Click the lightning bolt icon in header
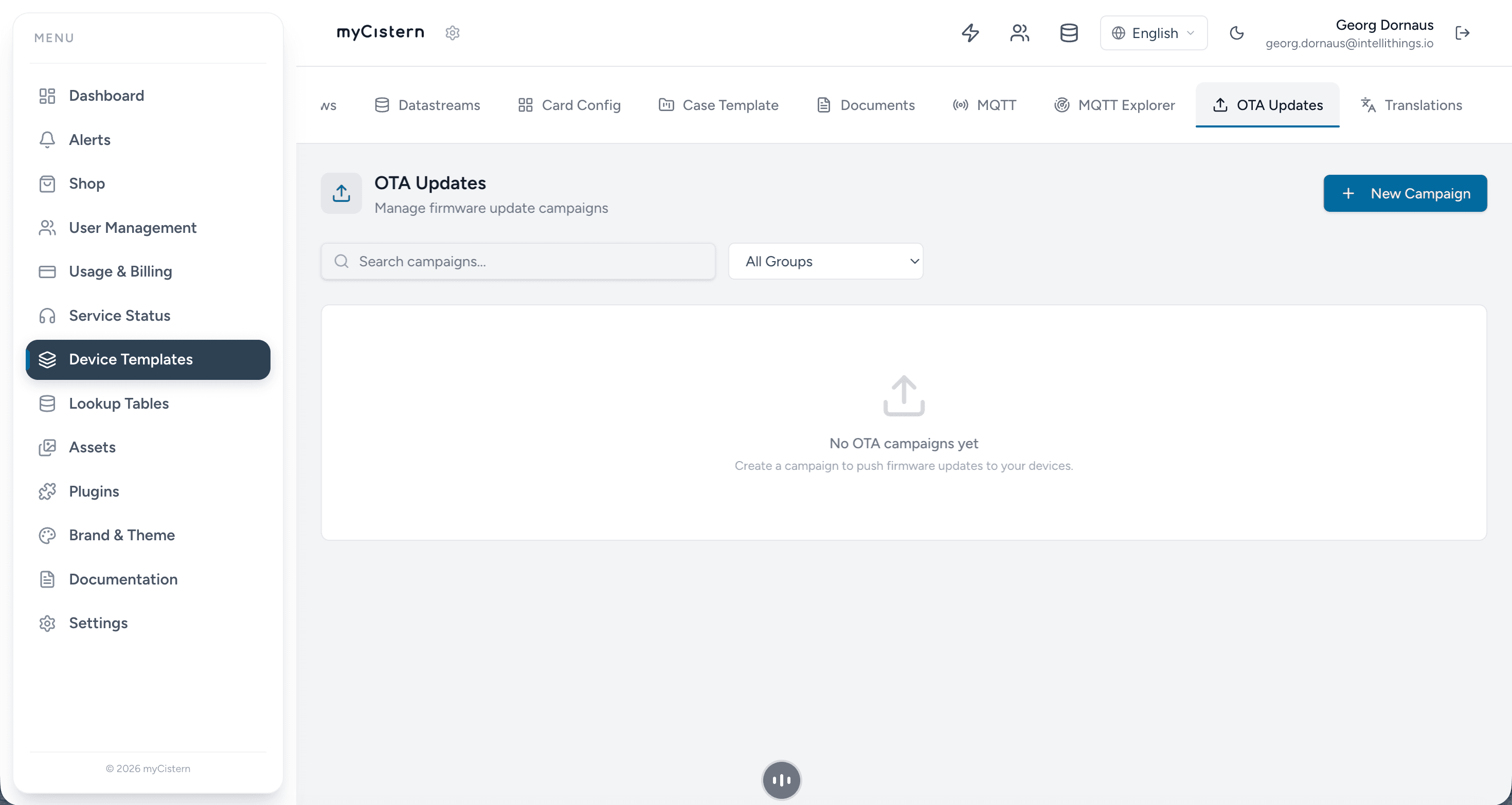Viewport: 1512px width, 805px height. [970, 33]
